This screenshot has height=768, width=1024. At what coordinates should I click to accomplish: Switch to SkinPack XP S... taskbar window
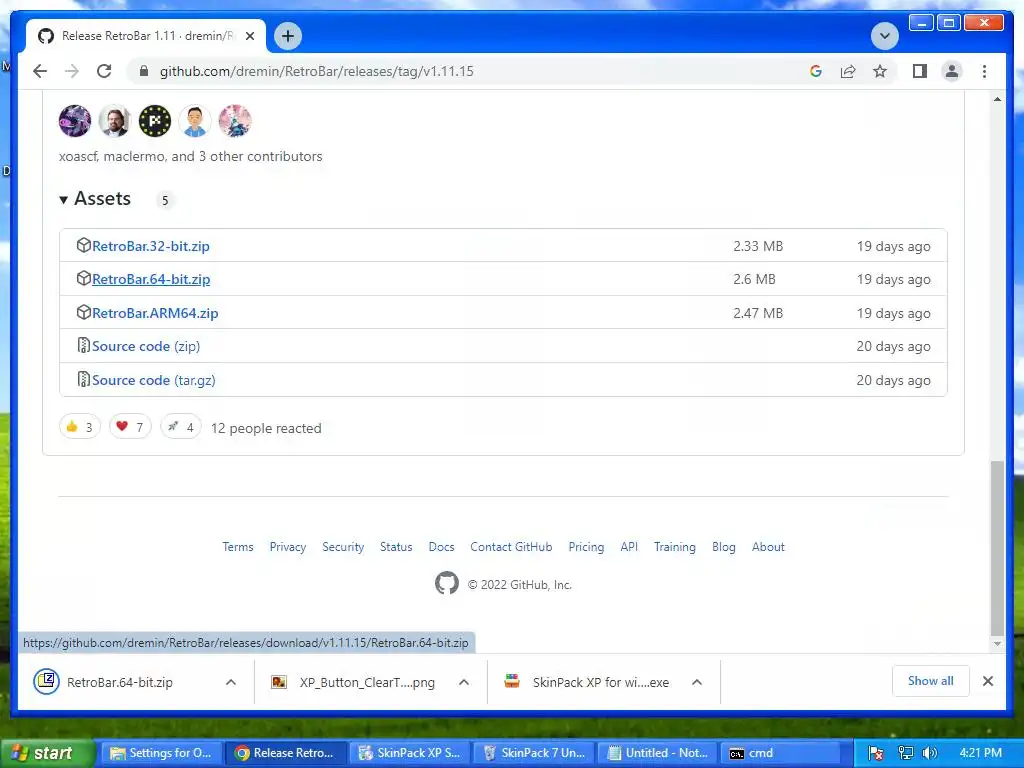[x=409, y=753]
